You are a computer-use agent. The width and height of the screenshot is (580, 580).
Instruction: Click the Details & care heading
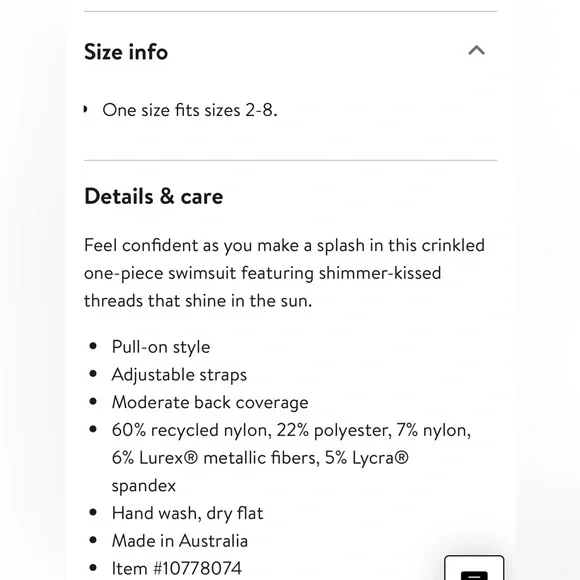click(x=154, y=196)
